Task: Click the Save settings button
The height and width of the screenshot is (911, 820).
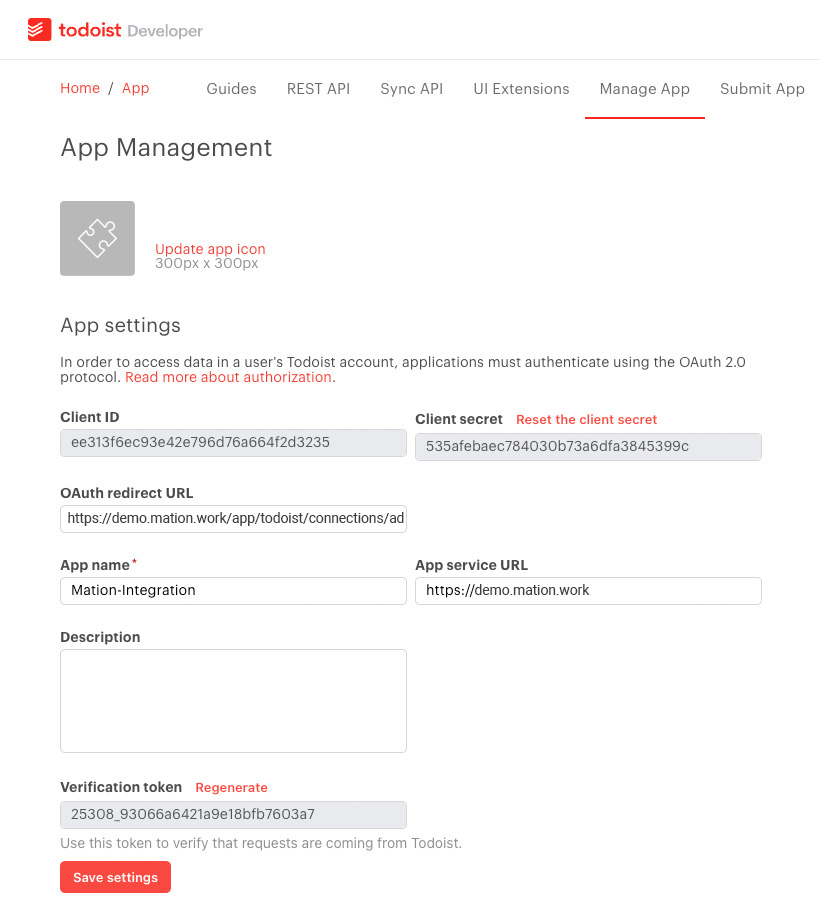Action: (x=116, y=877)
